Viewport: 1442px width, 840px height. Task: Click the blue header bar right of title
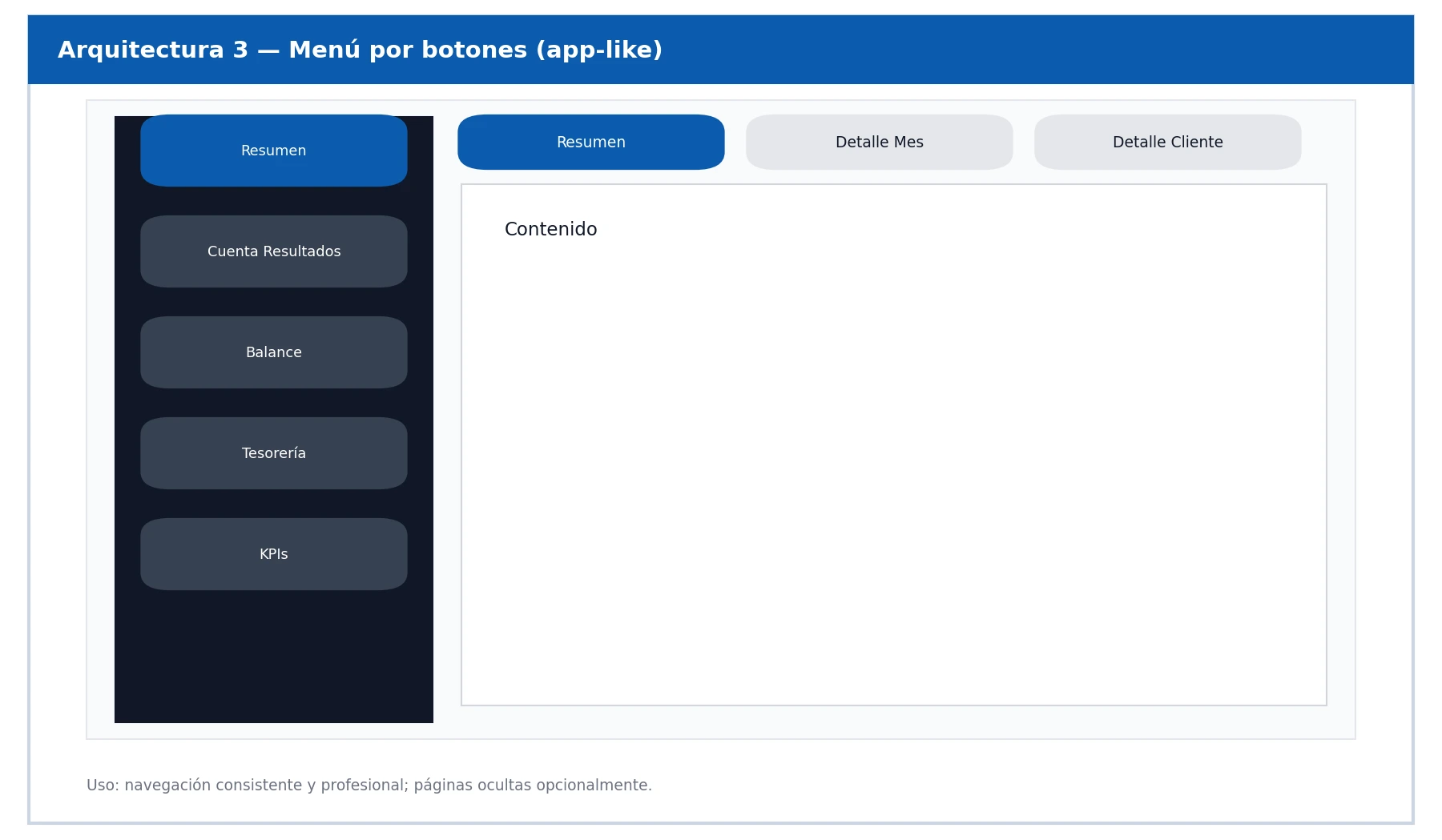point(1041,50)
